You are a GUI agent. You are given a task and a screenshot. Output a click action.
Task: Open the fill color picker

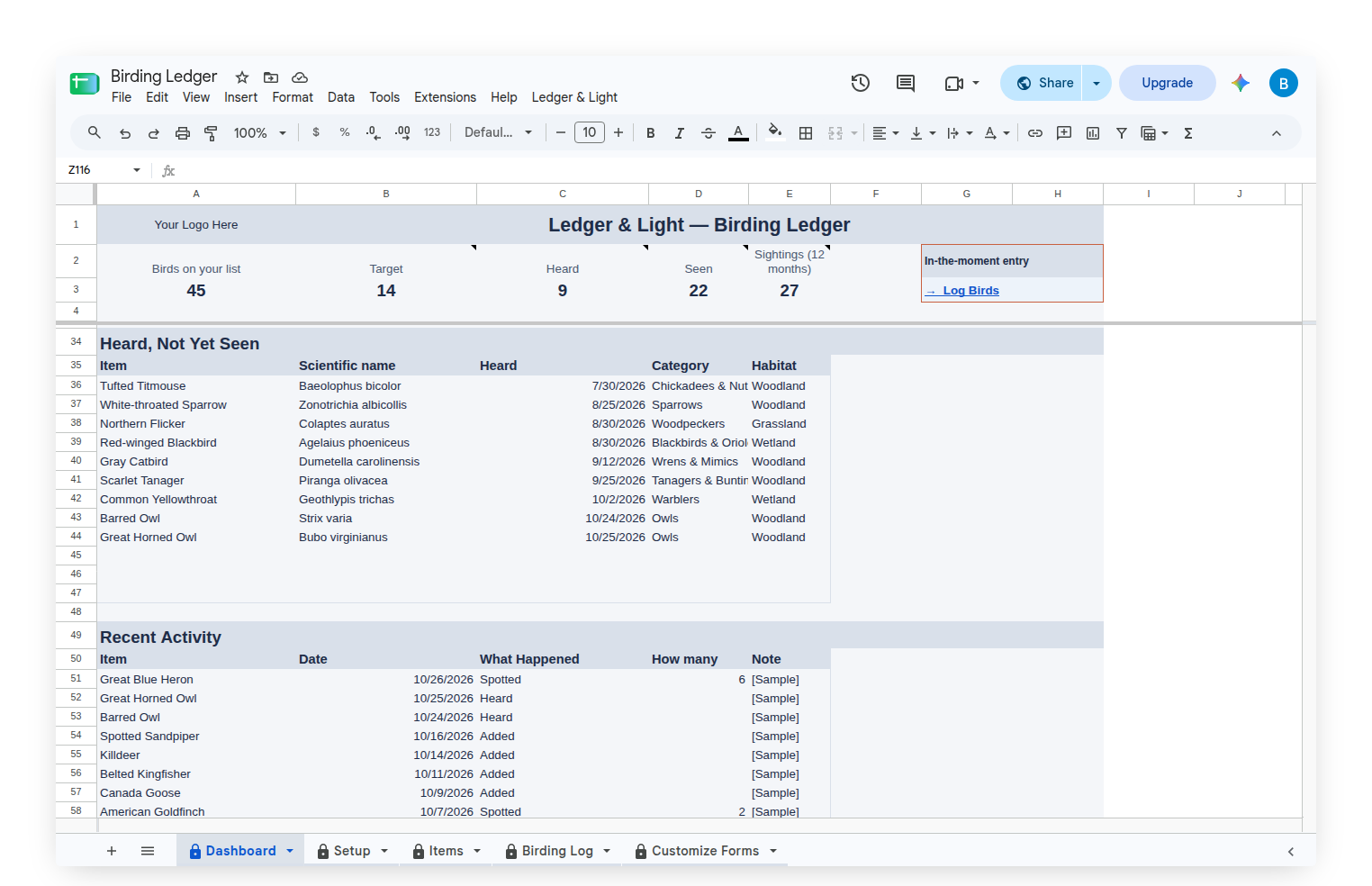775,133
